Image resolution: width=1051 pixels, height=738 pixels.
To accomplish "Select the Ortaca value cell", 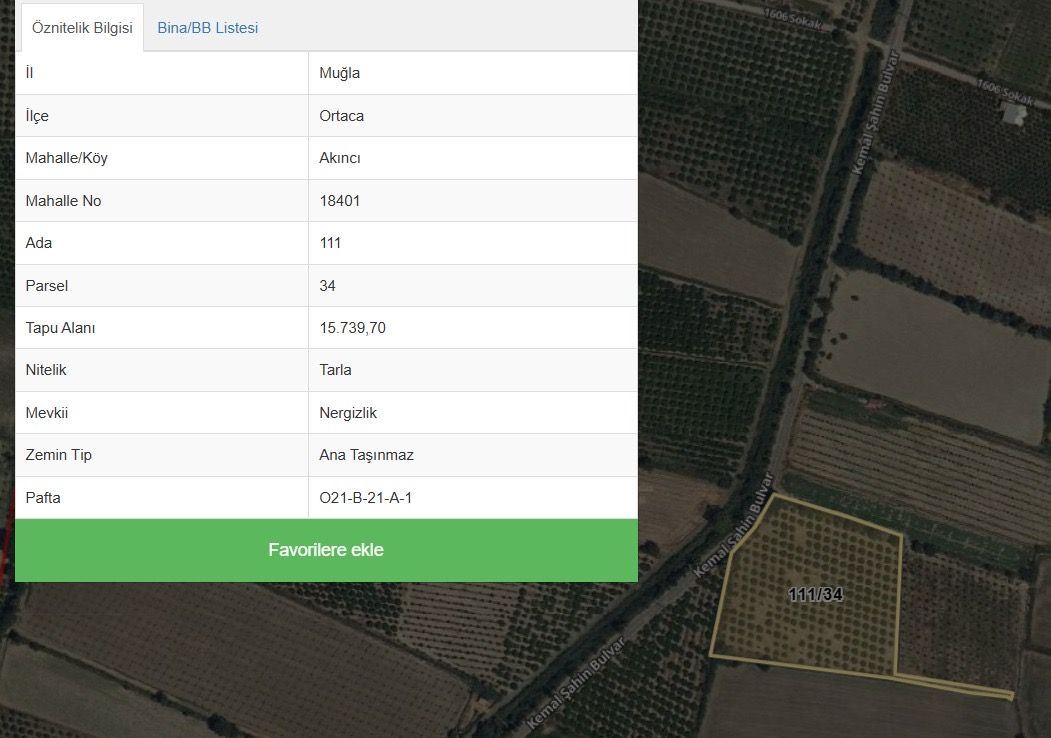I will point(473,116).
